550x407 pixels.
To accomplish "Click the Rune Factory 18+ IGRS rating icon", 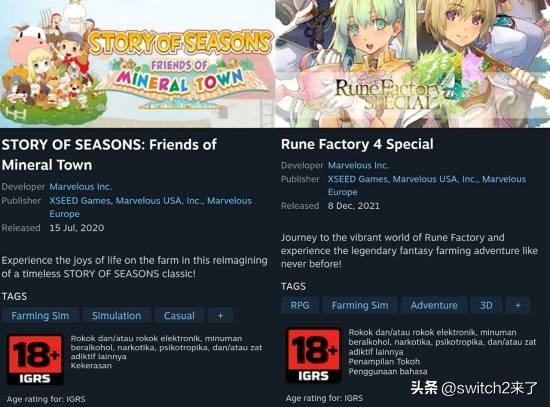I will [314, 355].
